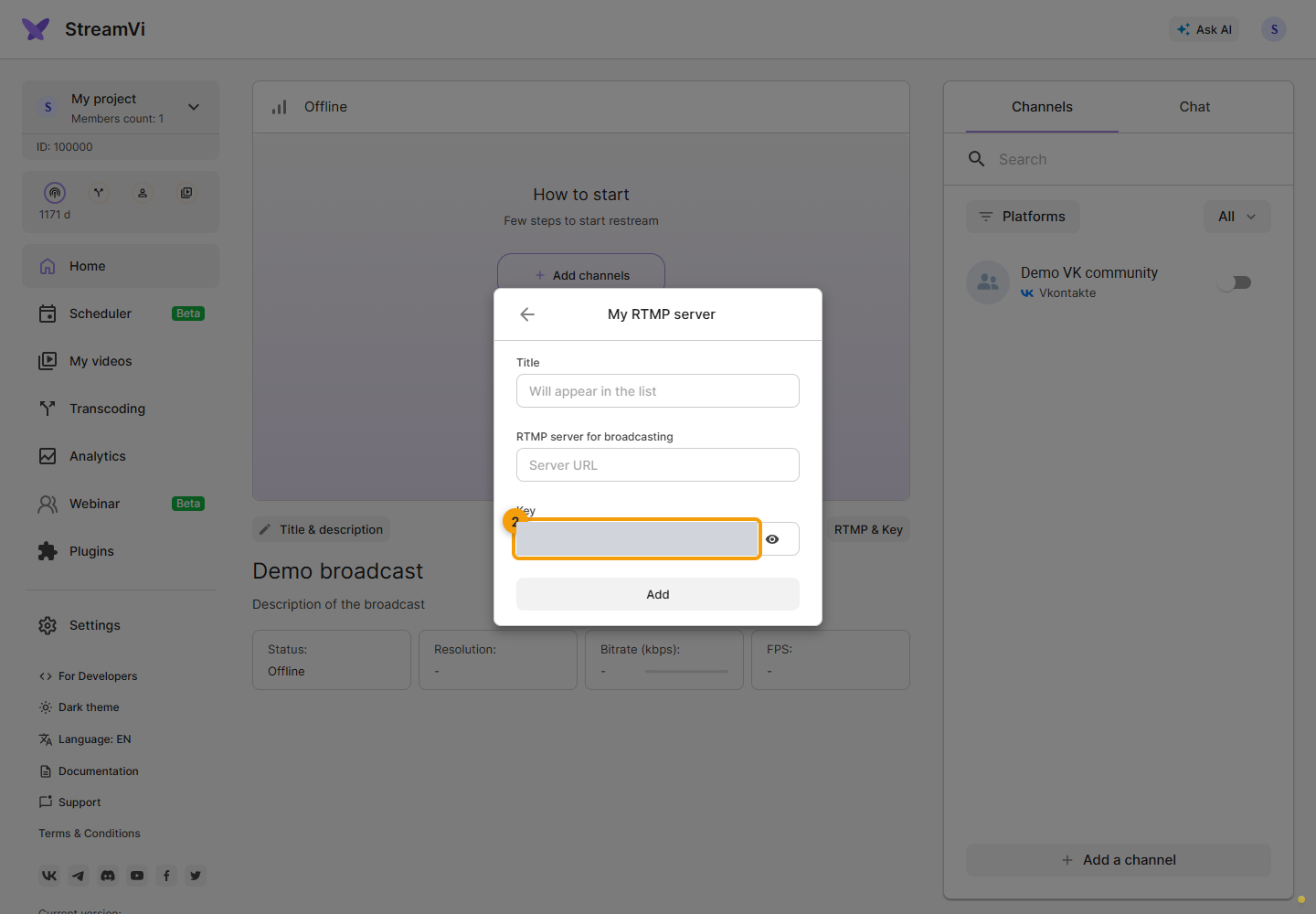
Task: Show the key with the eye icon
Action: [772, 539]
